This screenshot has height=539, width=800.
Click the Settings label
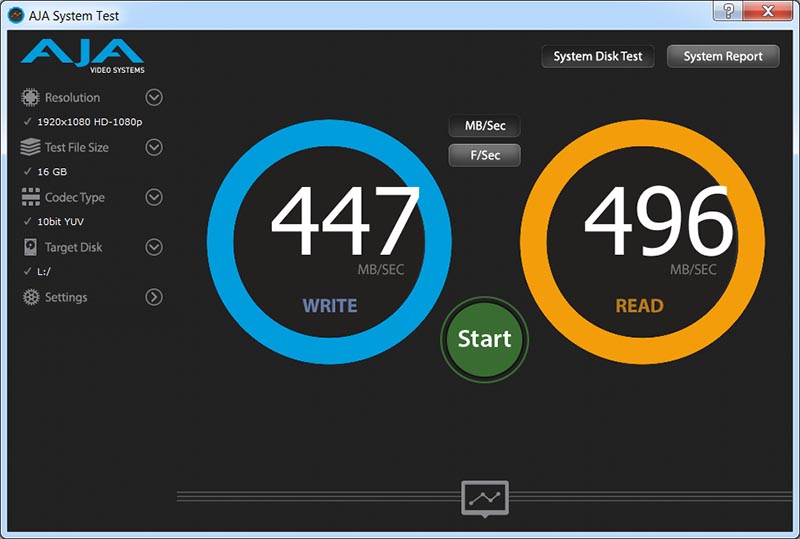click(66, 298)
